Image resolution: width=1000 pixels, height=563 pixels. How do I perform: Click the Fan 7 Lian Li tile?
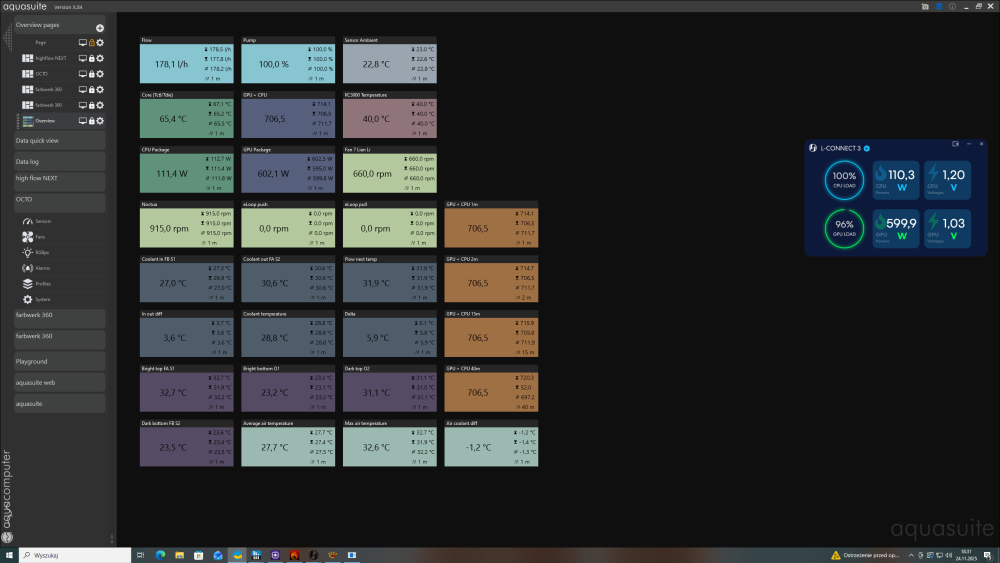tap(390, 170)
